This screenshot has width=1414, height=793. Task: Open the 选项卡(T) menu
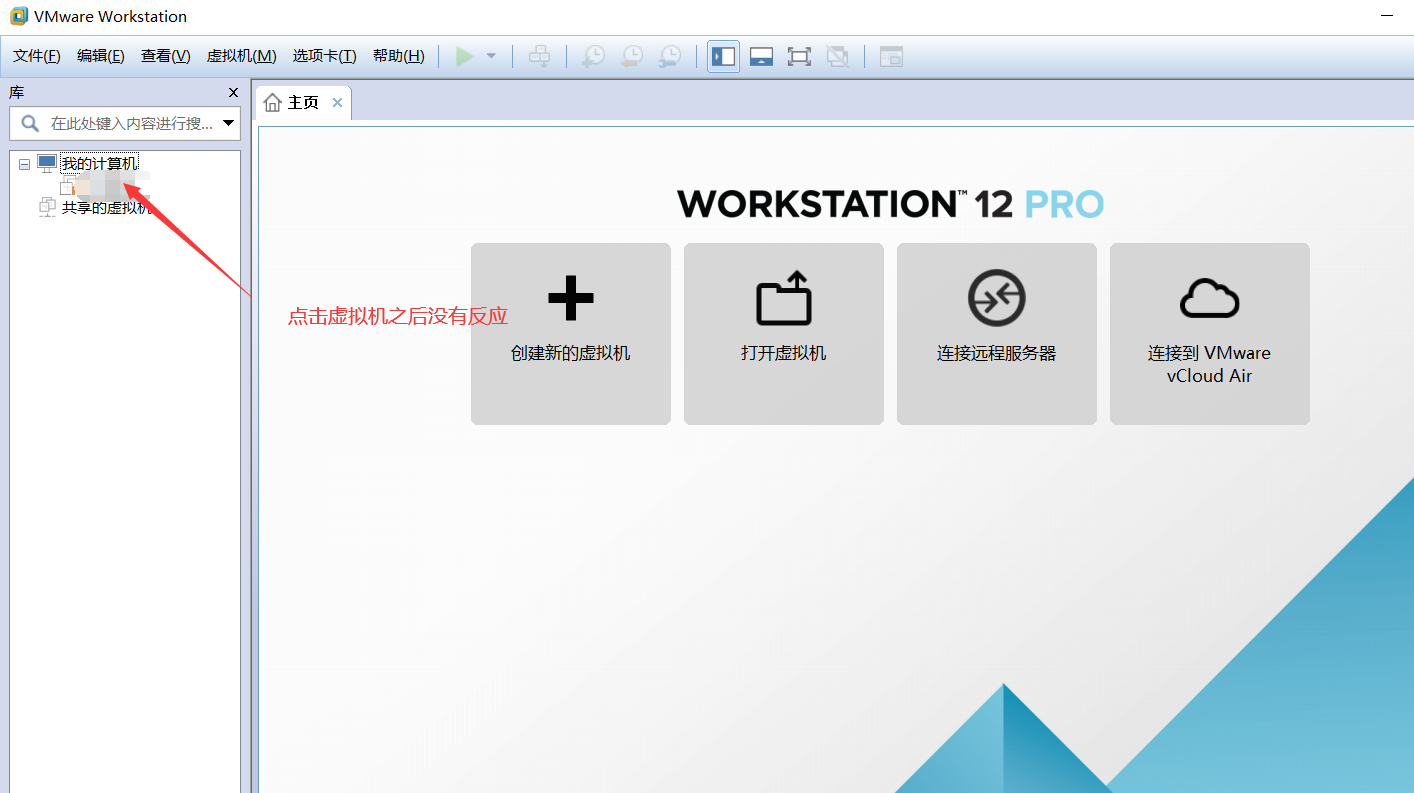325,56
